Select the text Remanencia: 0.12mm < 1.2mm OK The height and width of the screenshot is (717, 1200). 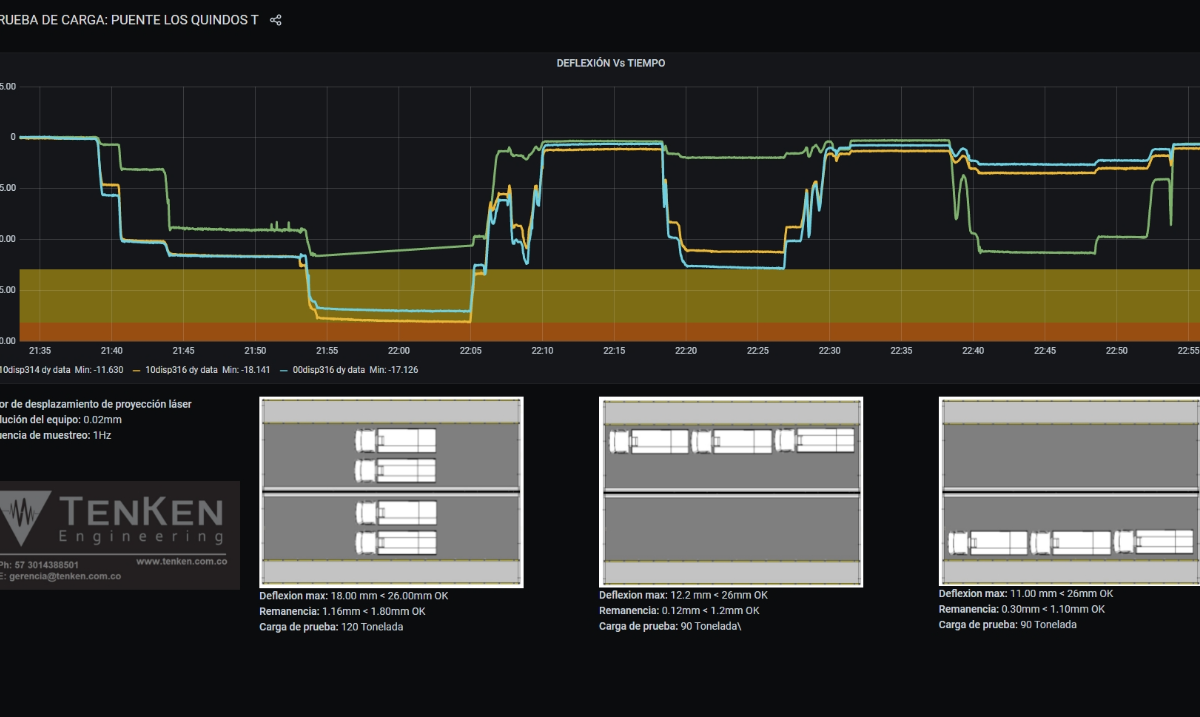pos(679,610)
